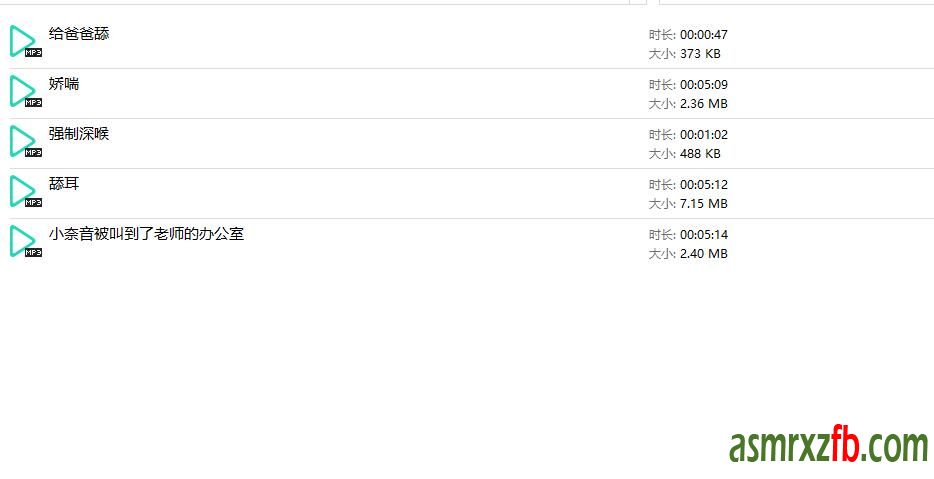Select the title of the 2.40 MB track

(147, 234)
